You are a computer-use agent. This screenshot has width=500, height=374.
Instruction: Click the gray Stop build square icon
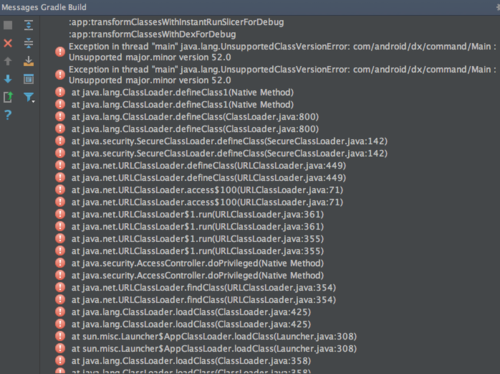[8, 25]
